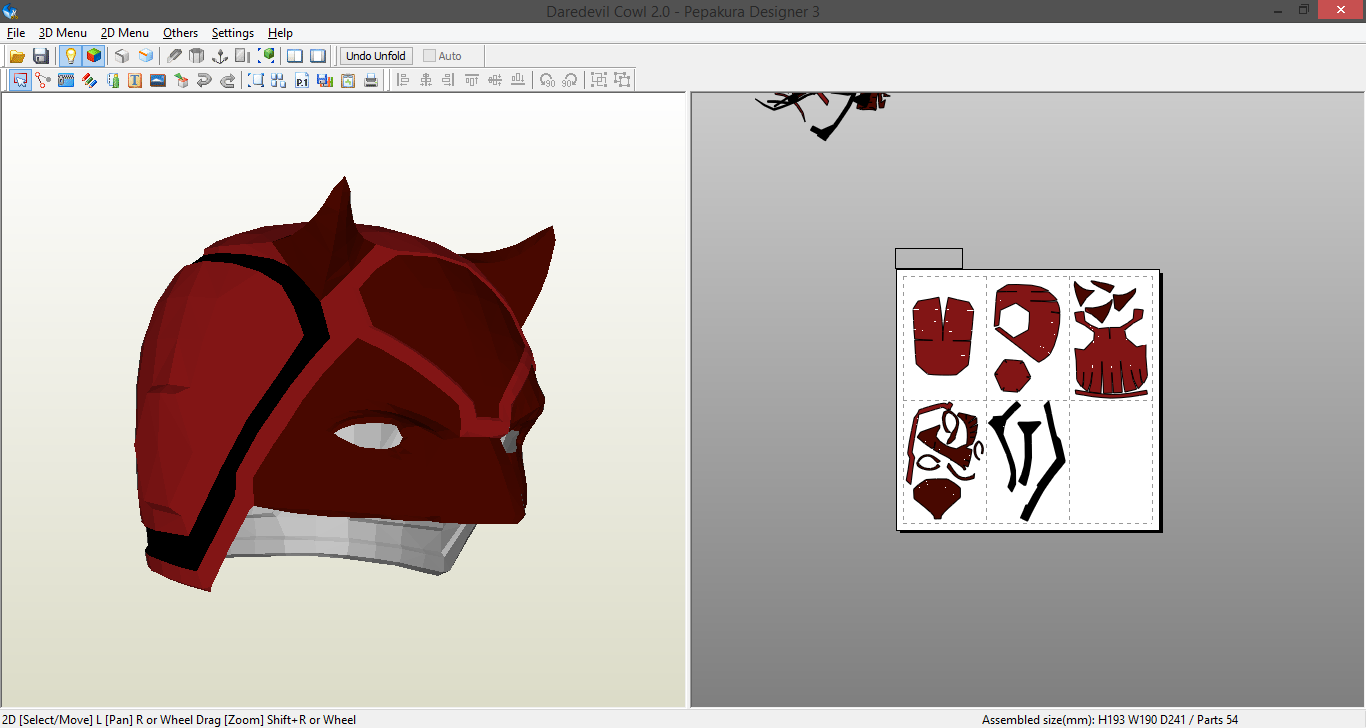
Task: Select the hexagon part on pattern sheet
Action: [x=1012, y=376]
